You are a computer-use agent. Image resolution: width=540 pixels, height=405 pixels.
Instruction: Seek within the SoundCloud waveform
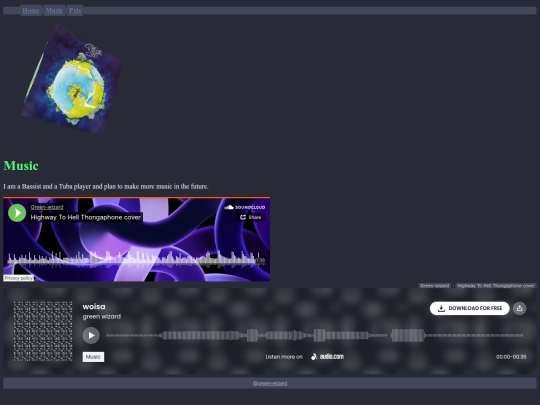pos(133,259)
